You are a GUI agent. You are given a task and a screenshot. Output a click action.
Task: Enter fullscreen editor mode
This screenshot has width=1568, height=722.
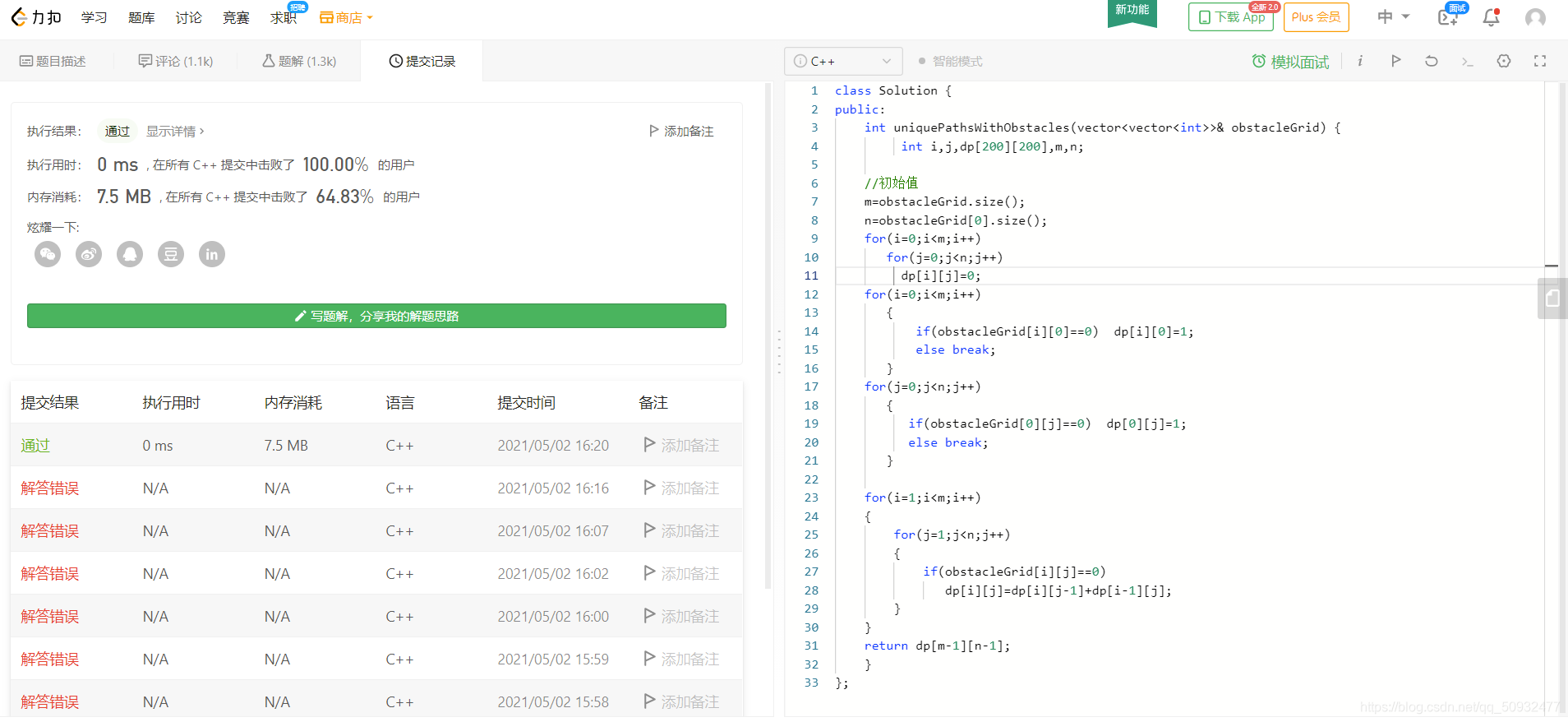pyautogui.click(x=1540, y=61)
